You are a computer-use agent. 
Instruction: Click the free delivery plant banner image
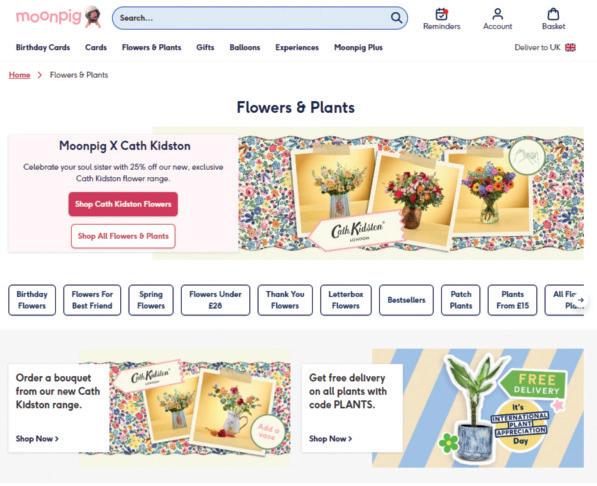pos(478,408)
